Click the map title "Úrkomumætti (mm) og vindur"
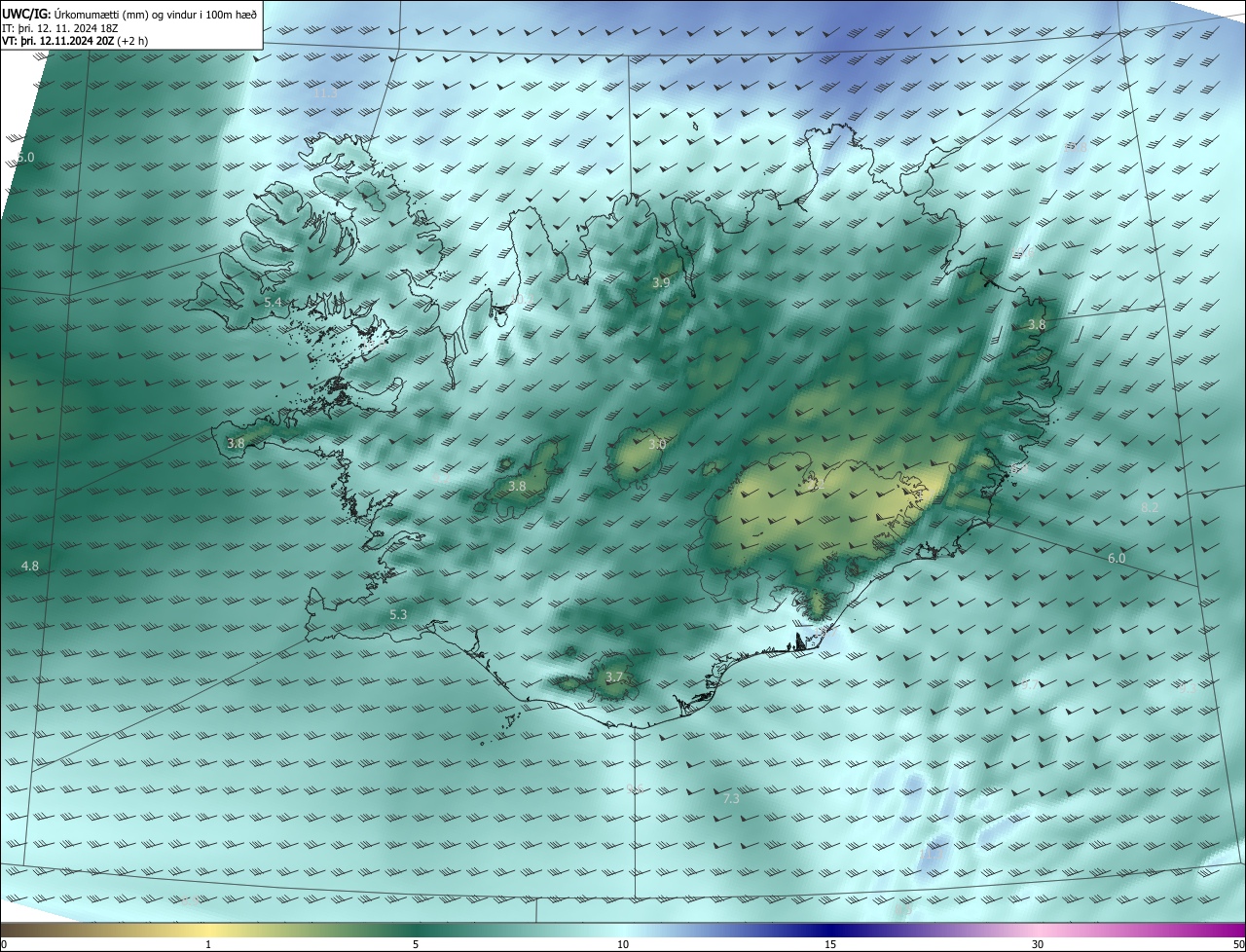1246x952 pixels. (124, 14)
